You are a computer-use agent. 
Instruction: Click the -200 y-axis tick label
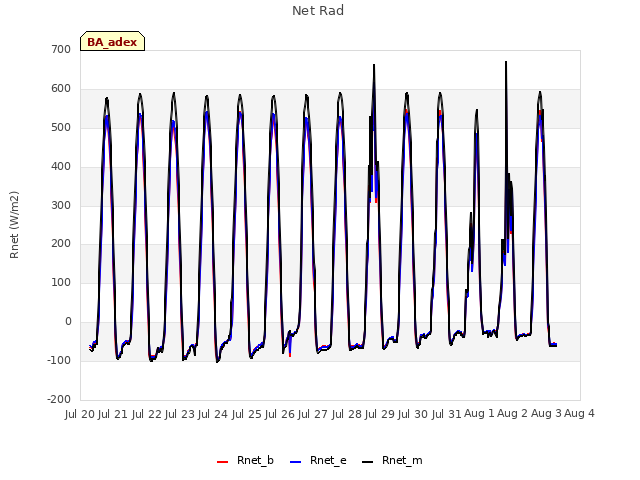tap(59, 399)
